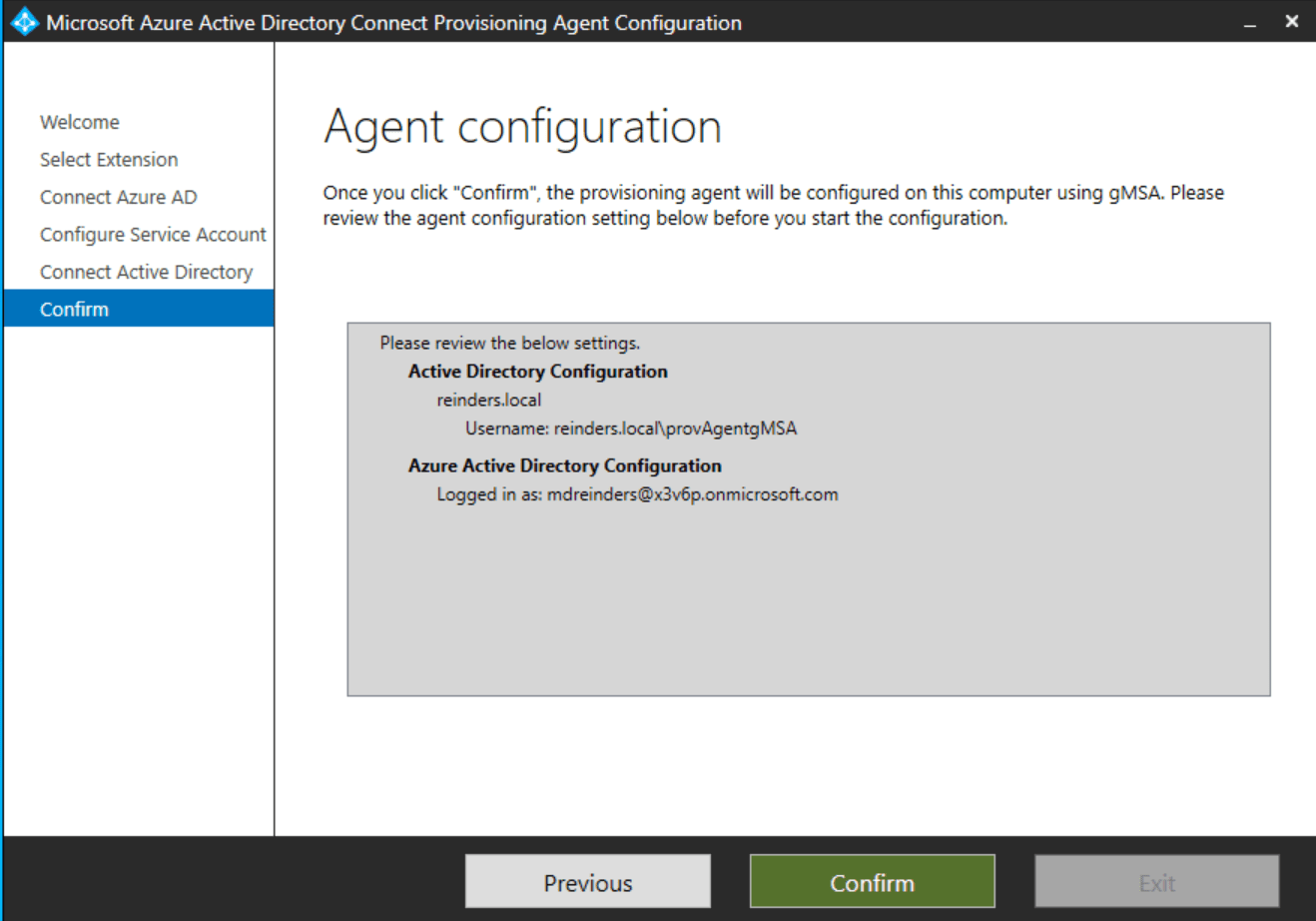This screenshot has height=921, width=1316.
Task: Click the settings review panel
Action: [x=808, y=599]
